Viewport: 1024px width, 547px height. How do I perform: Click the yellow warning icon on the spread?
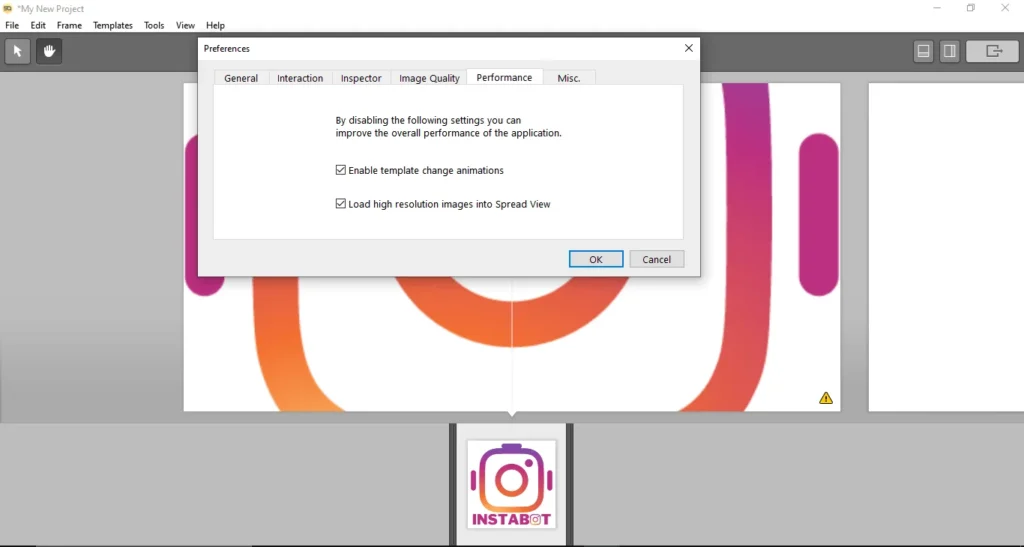pos(826,398)
